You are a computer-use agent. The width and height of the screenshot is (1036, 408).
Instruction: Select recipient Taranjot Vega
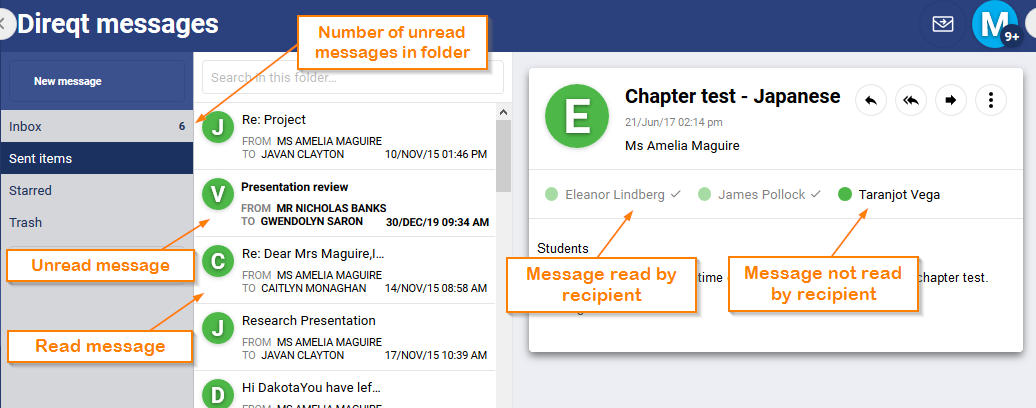[x=898, y=195]
